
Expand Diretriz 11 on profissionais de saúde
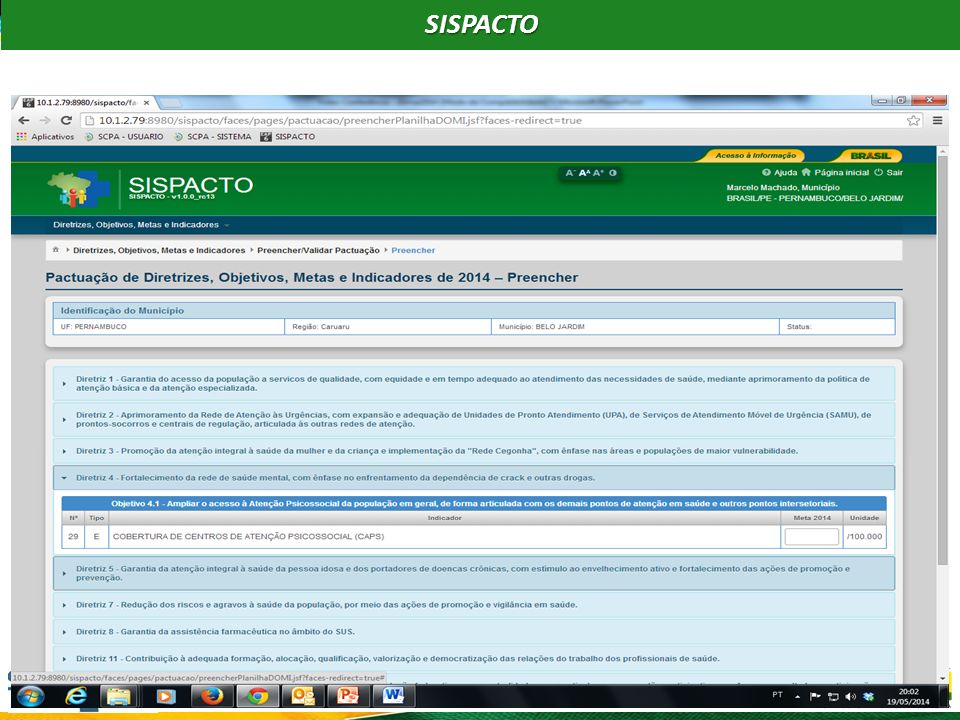(x=474, y=659)
